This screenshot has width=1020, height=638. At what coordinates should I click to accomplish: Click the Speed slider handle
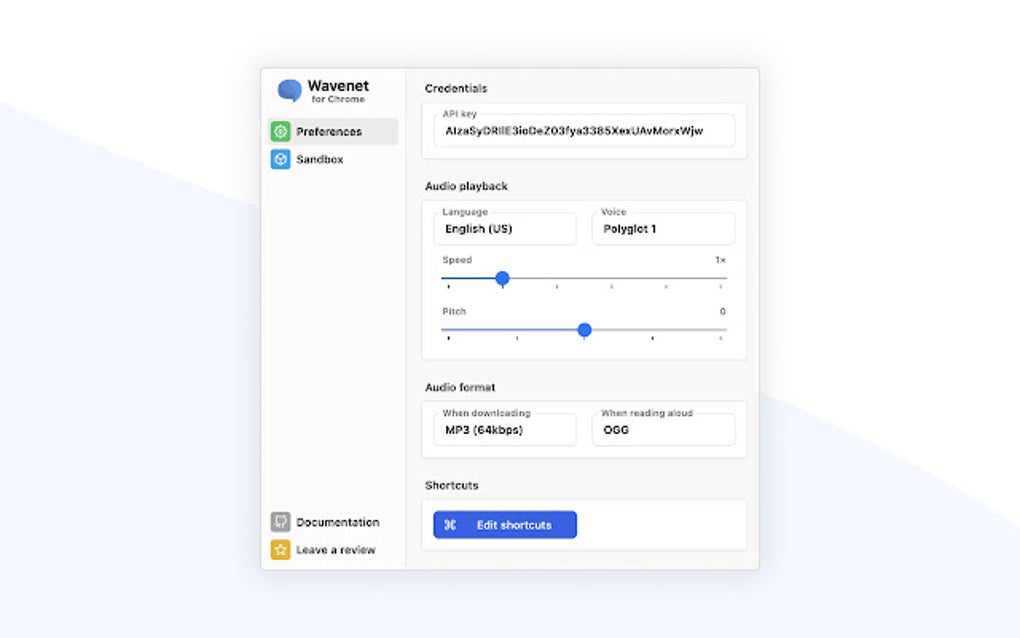point(502,279)
